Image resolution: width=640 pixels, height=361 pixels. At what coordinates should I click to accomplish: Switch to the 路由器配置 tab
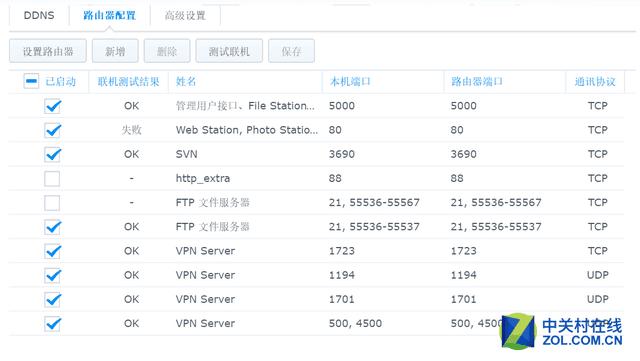[109, 16]
